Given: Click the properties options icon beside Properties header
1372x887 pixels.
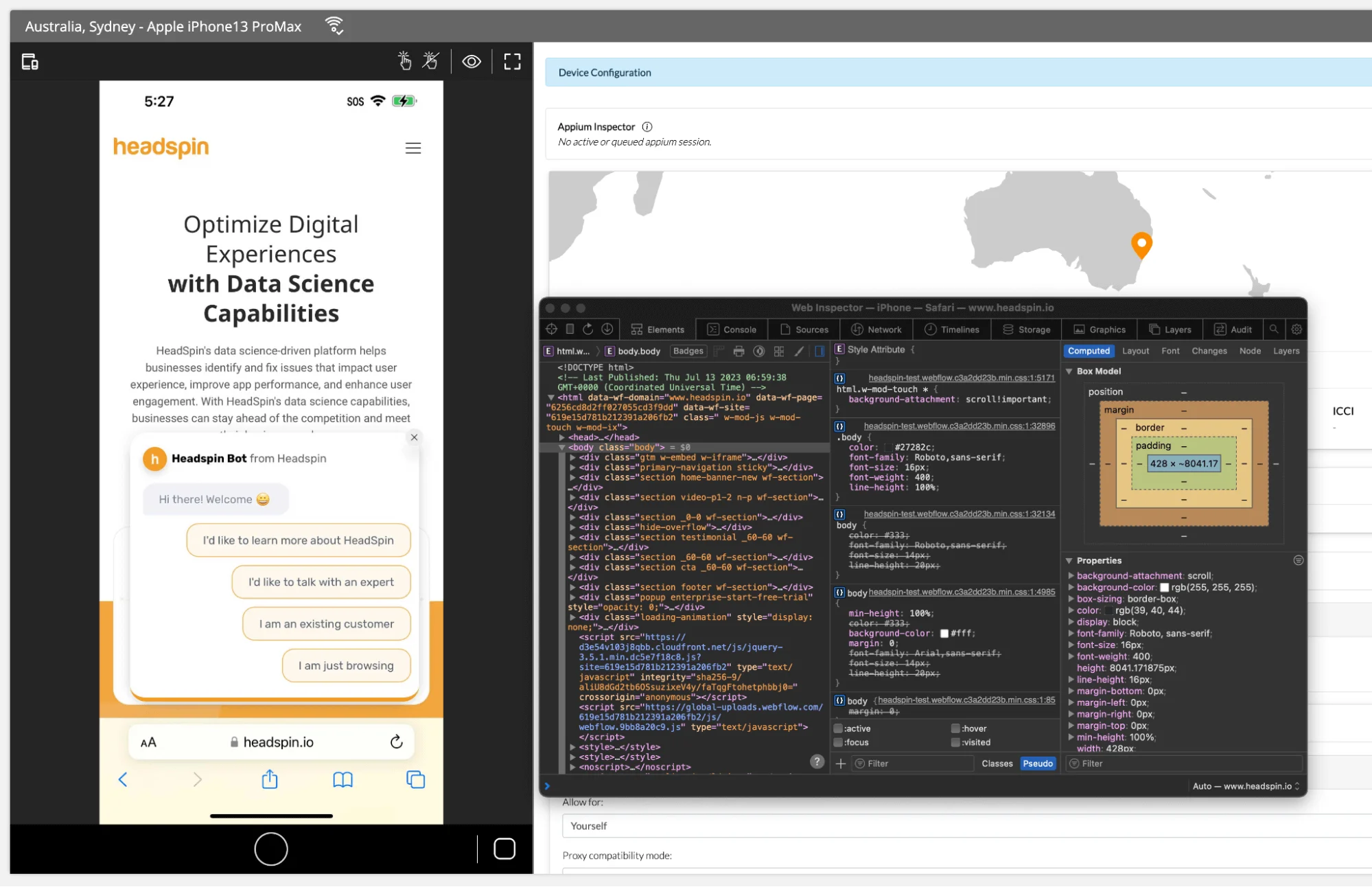Looking at the screenshot, I should (1299, 561).
